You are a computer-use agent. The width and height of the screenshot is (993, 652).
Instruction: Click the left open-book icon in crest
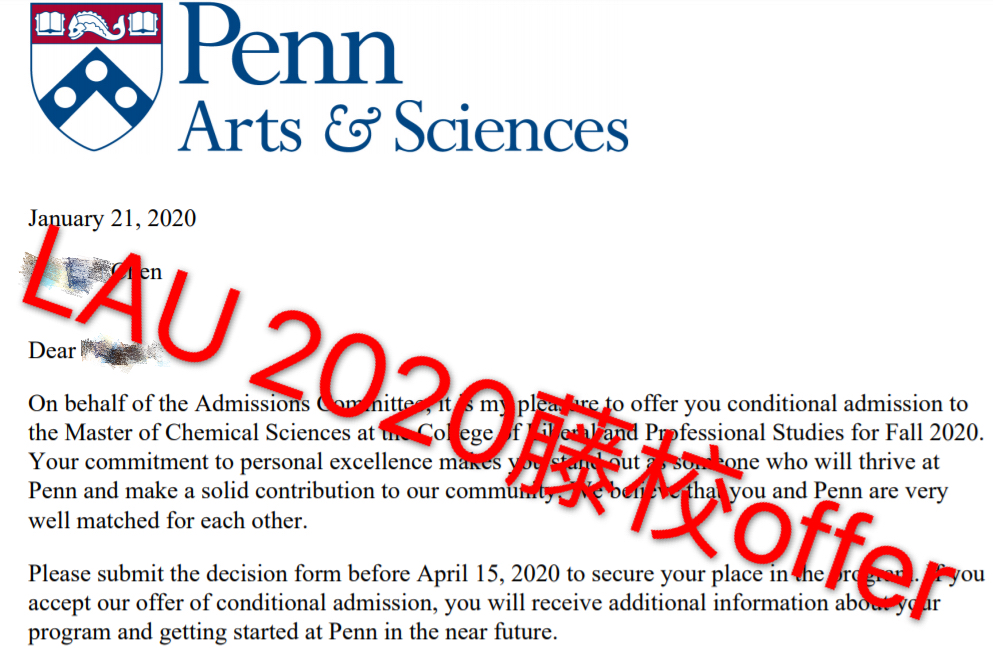[x=50, y=24]
